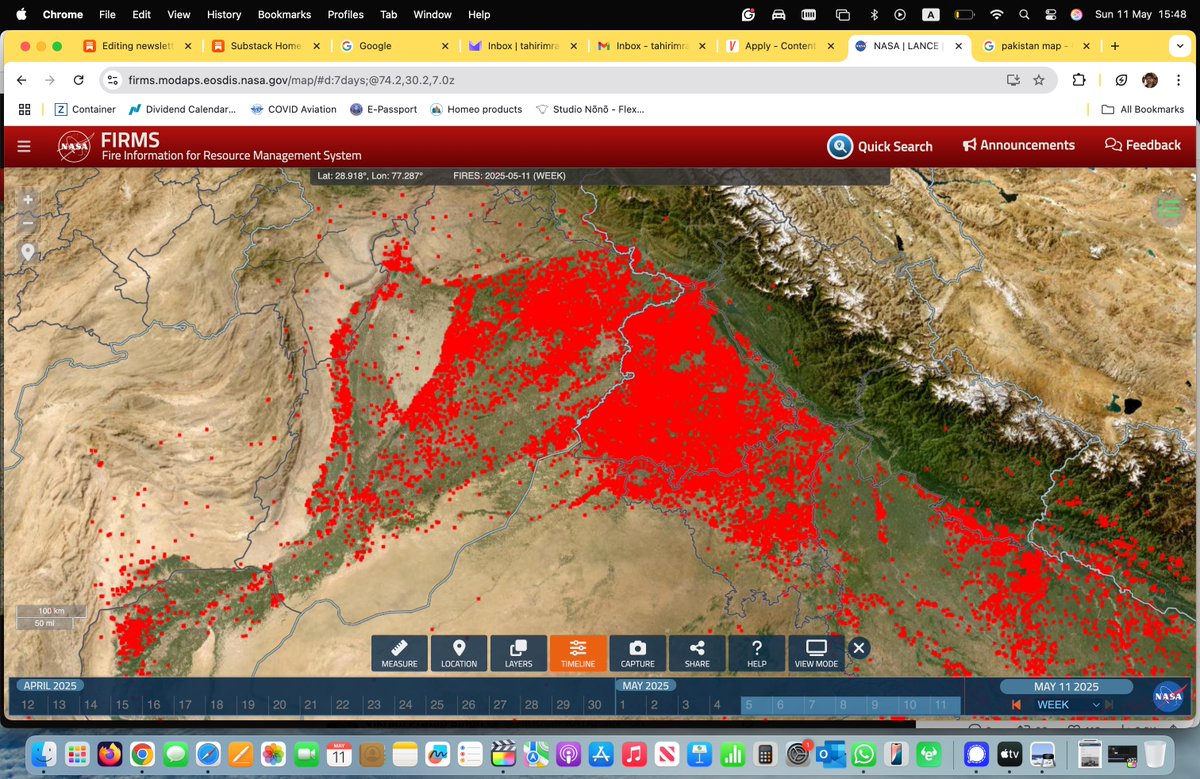This screenshot has width=1200, height=779.
Task: Open Spotlight search in menu bar
Action: click(1023, 15)
